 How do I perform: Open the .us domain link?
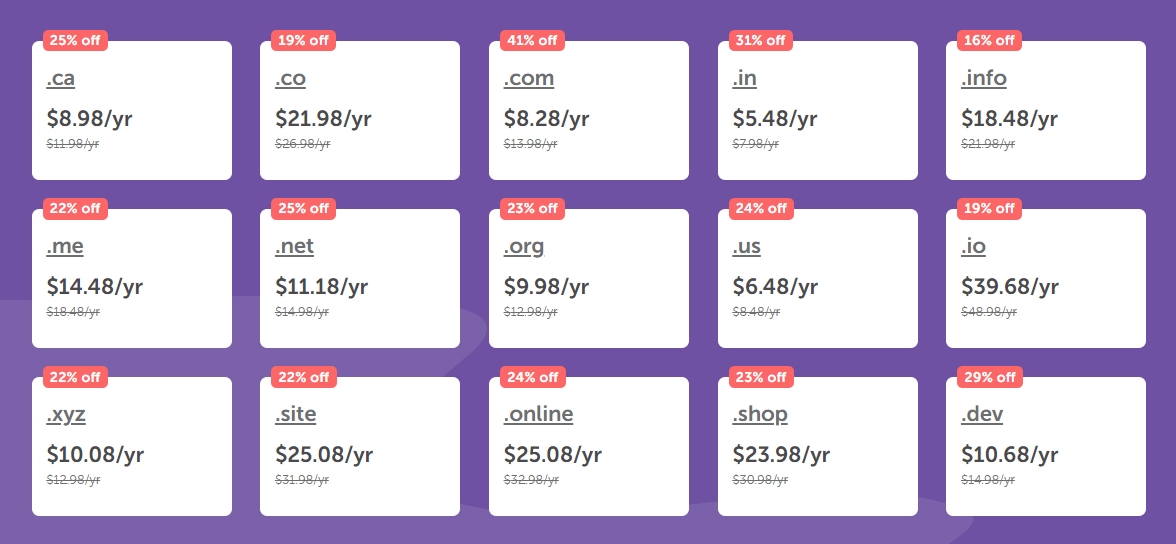(746, 246)
